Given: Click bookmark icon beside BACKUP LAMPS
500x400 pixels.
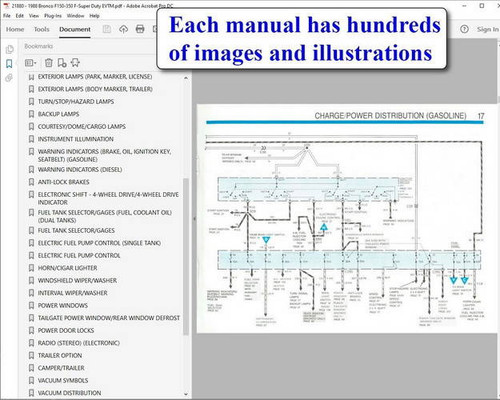Looking at the screenshot, I should (31, 114).
